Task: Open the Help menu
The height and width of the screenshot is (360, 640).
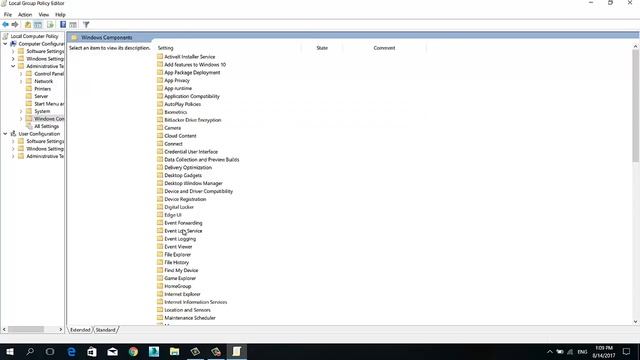Action: 60,15
